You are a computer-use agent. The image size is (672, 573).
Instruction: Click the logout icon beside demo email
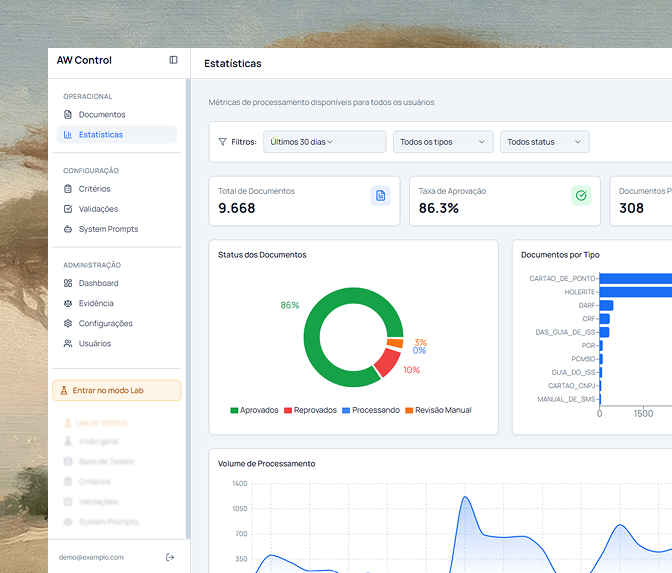click(170, 557)
